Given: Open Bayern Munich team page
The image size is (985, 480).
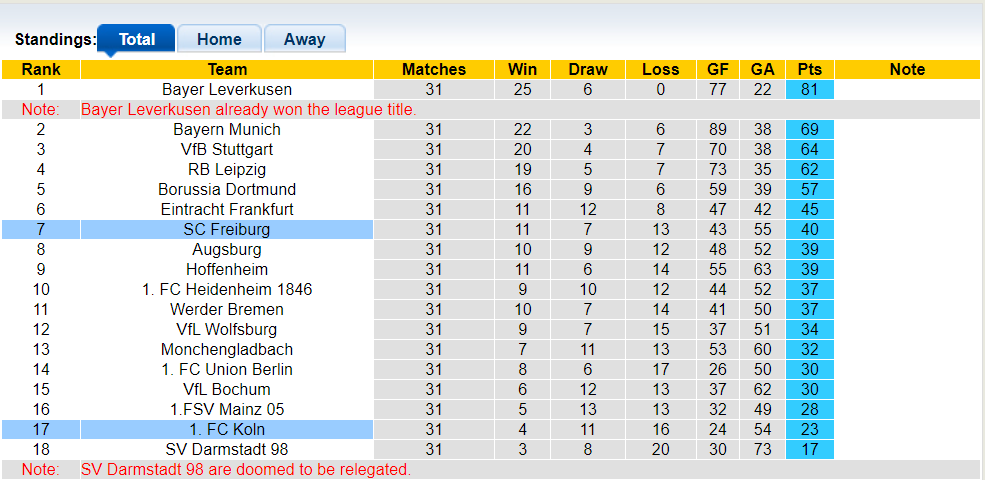Looking at the screenshot, I should (227, 129).
